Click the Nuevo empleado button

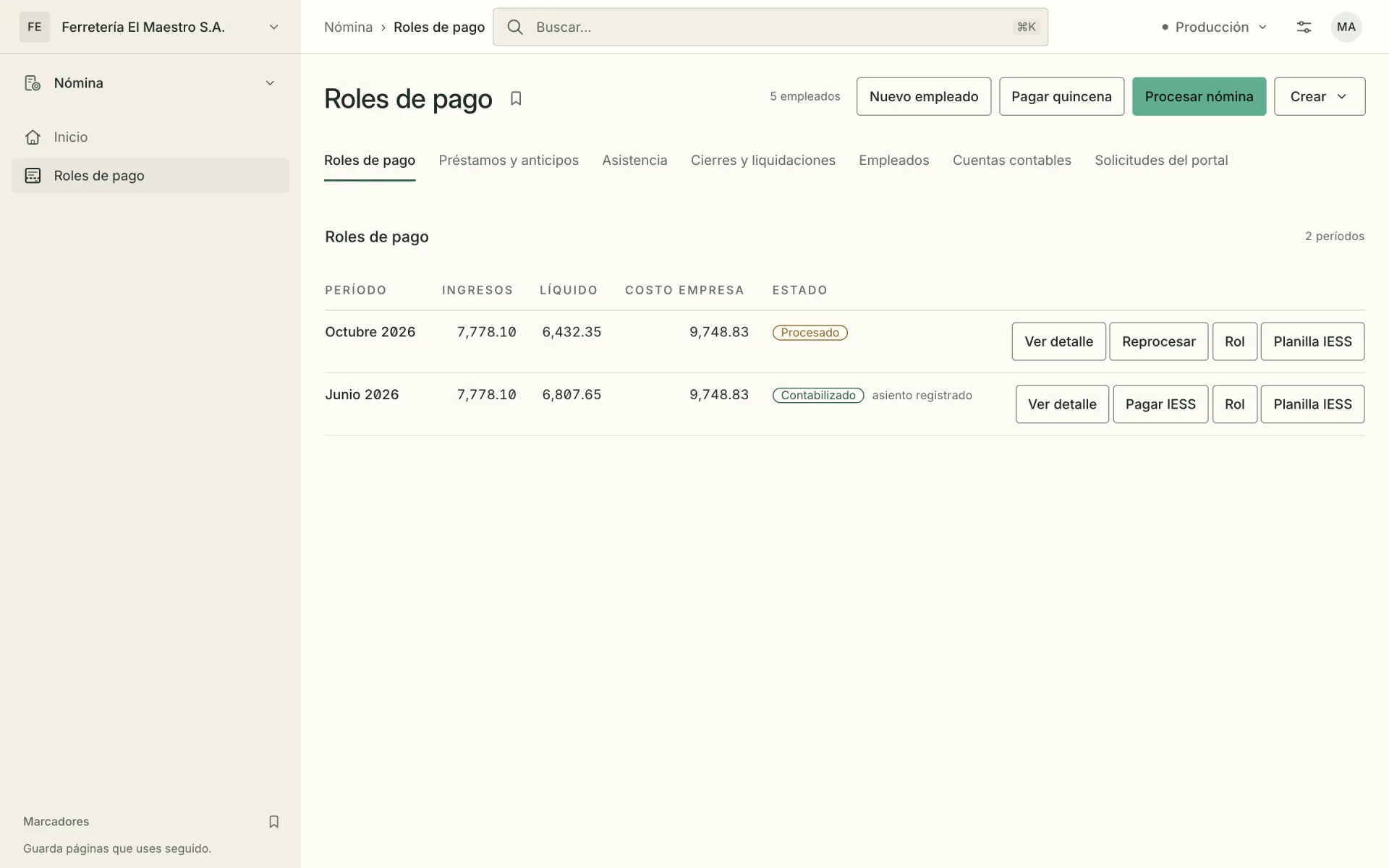click(924, 96)
